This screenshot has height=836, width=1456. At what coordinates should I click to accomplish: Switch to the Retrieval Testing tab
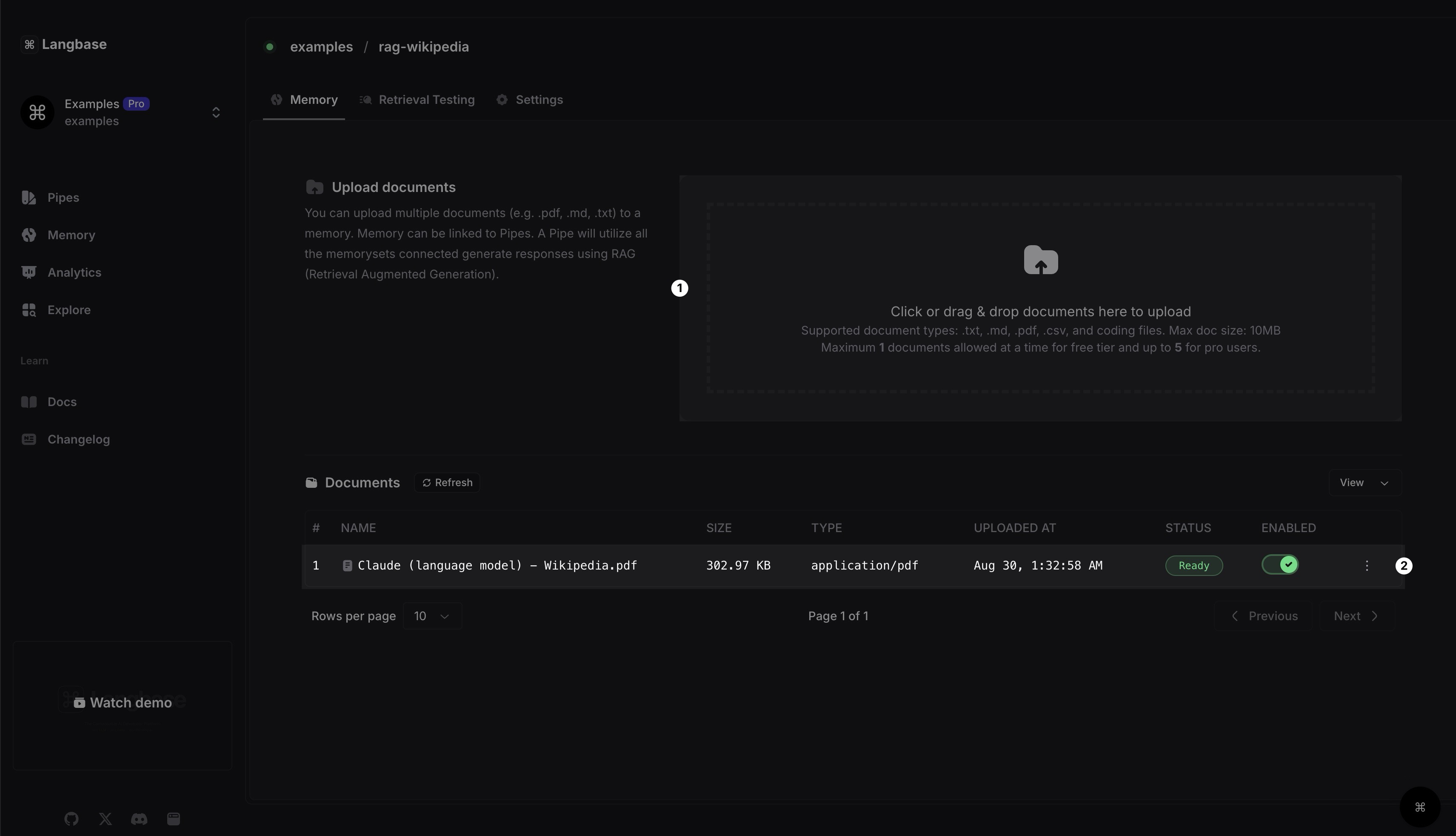[x=426, y=100]
